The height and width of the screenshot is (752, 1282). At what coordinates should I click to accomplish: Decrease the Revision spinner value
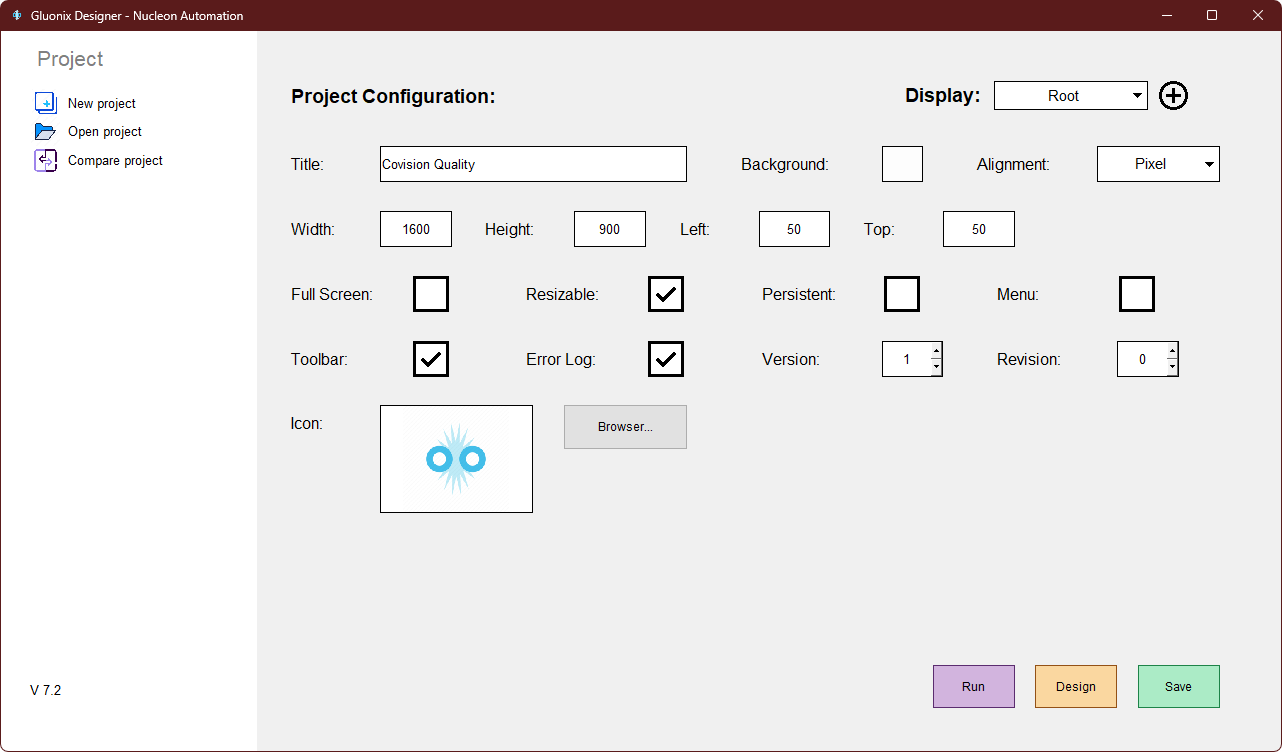point(1172,368)
